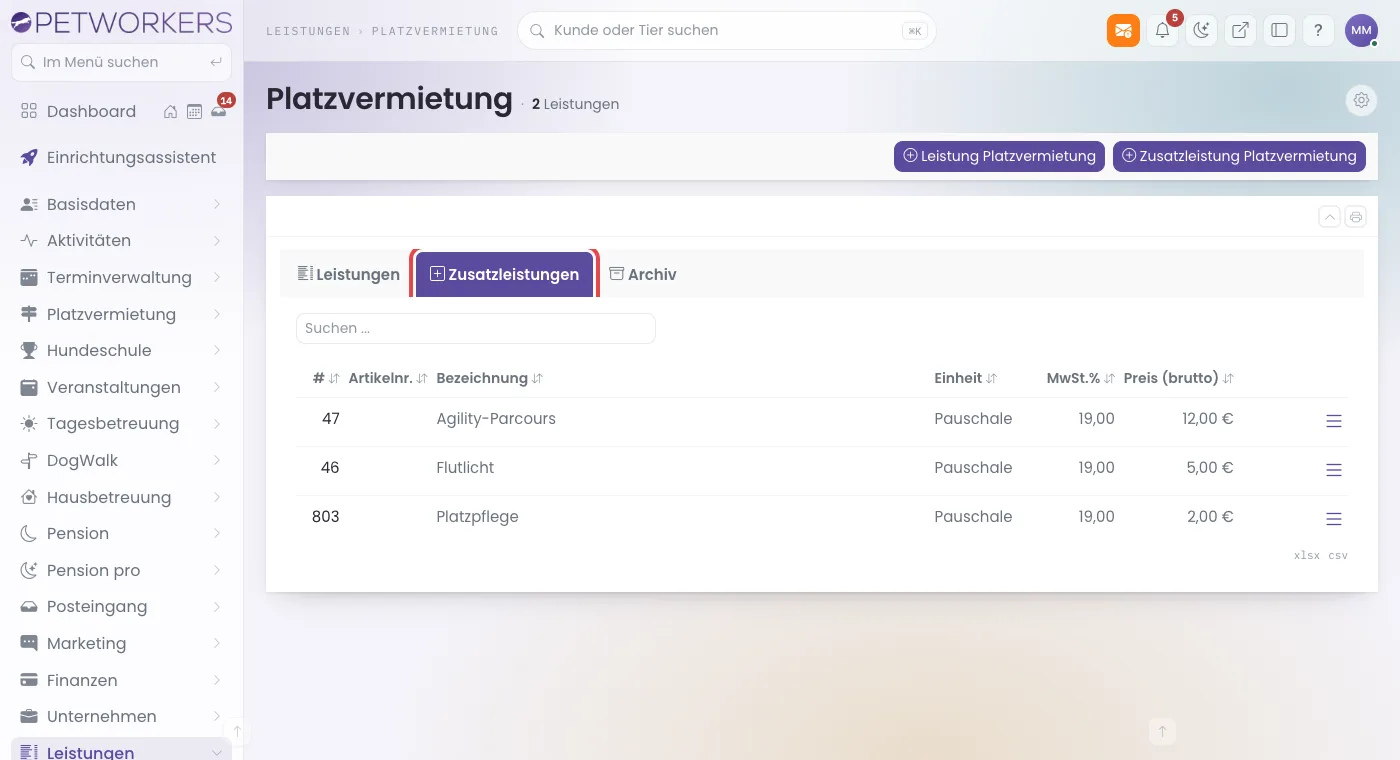Expand the Finanzen sidebar menu

(x=121, y=680)
